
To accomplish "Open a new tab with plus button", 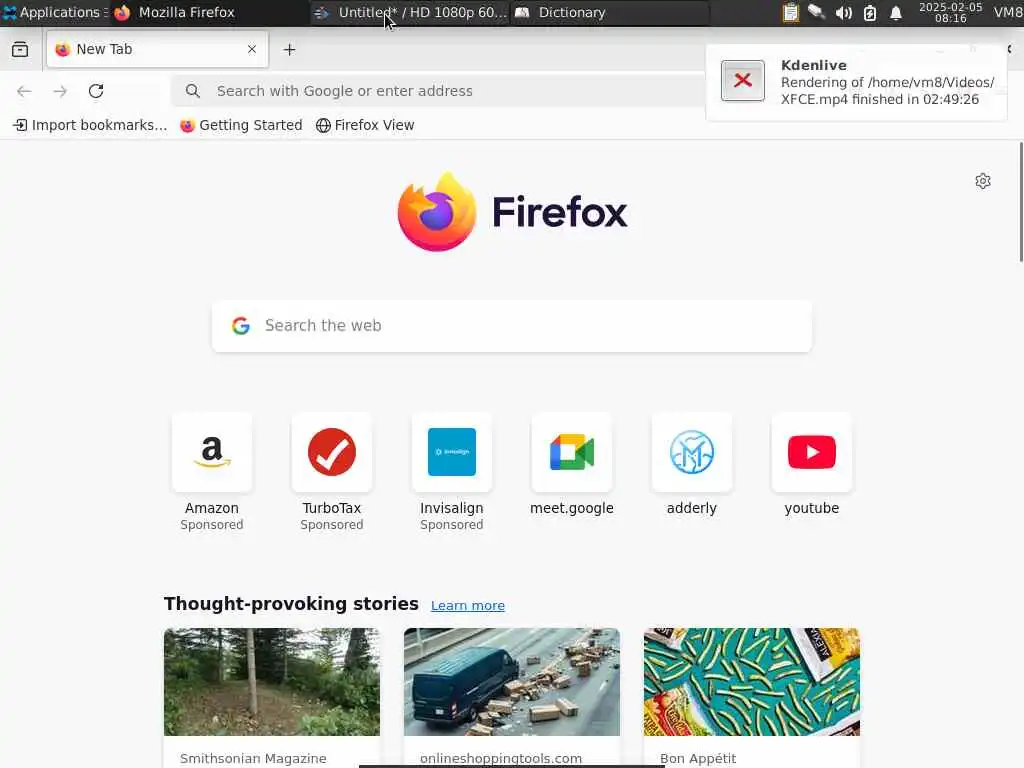I will tap(289, 50).
